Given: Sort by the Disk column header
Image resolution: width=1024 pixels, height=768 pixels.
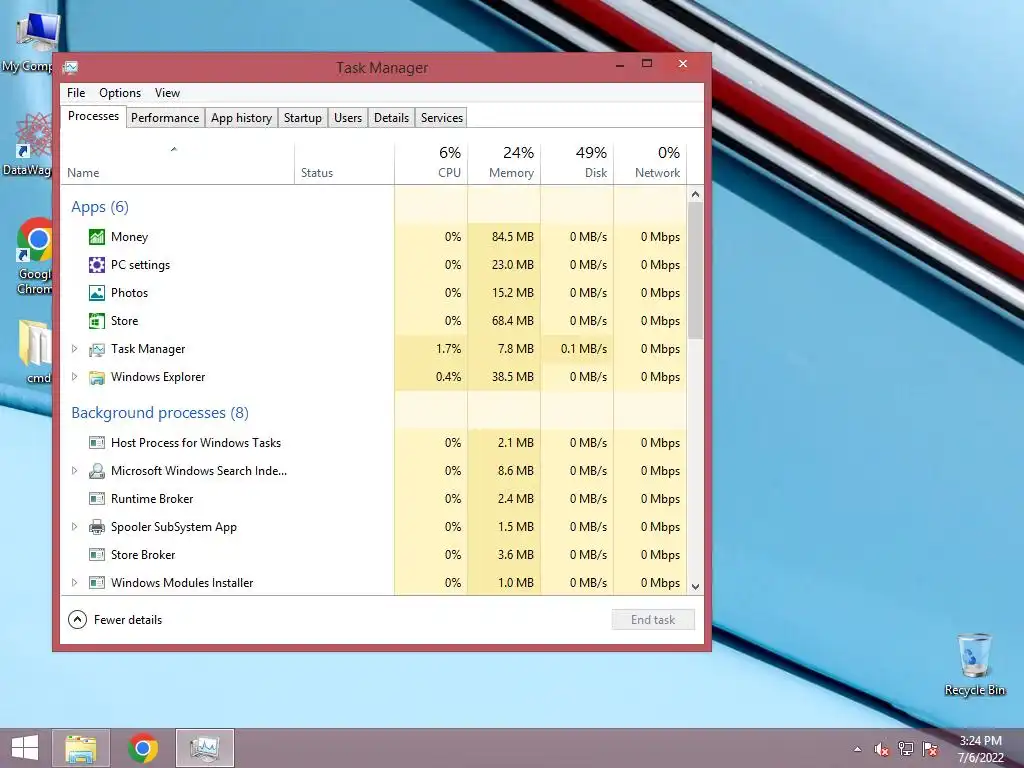Looking at the screenshot, I should (x=577, y=163).
